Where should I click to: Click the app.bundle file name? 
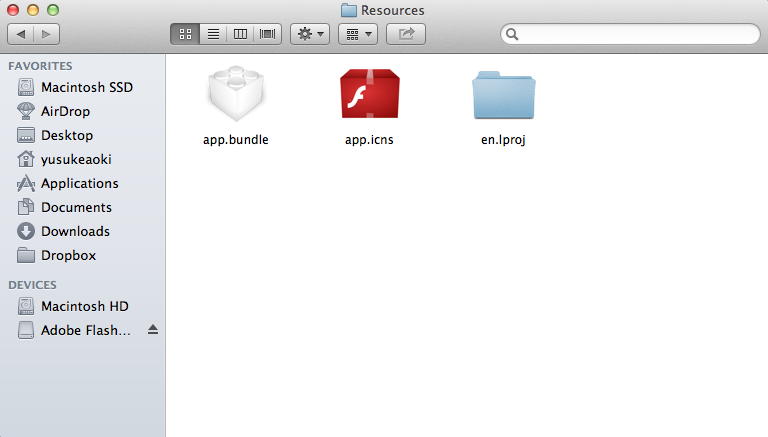click(236, 140)
